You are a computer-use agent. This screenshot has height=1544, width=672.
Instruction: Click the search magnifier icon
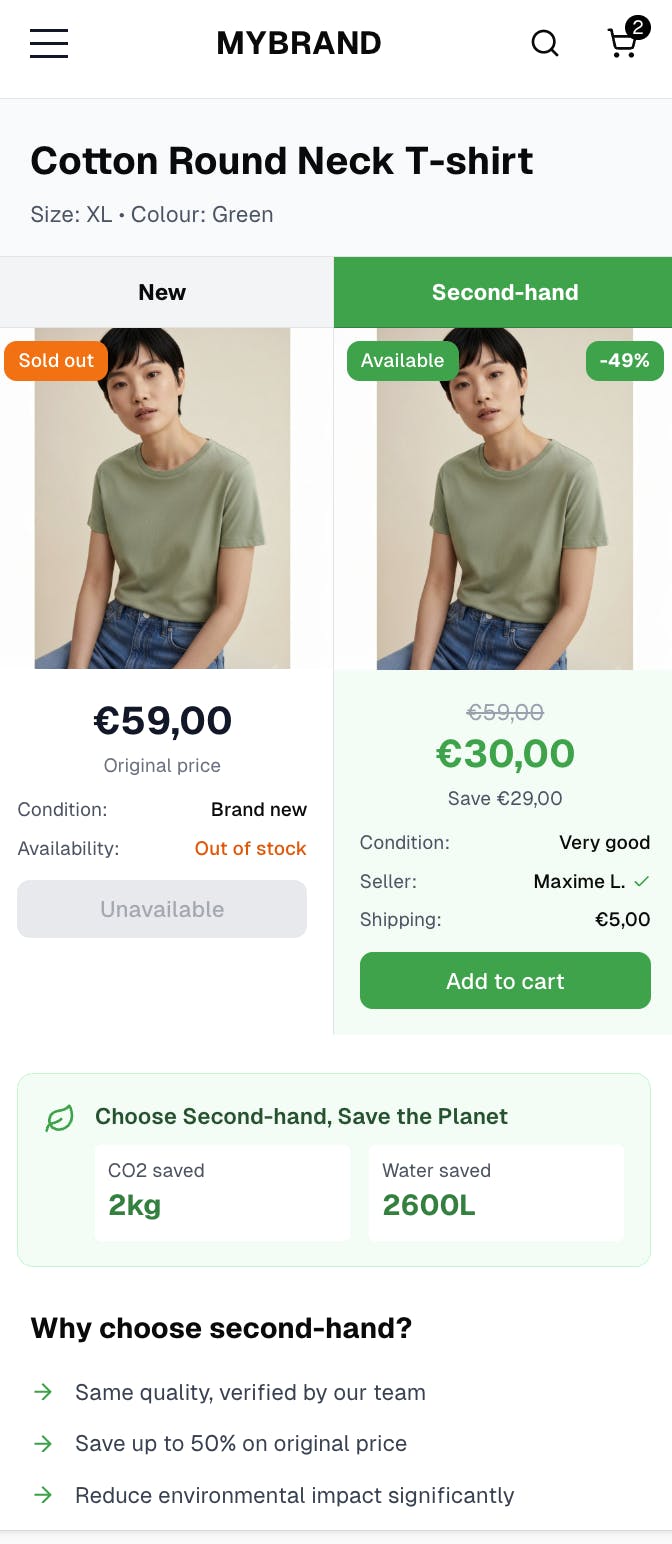pos(544,43)
